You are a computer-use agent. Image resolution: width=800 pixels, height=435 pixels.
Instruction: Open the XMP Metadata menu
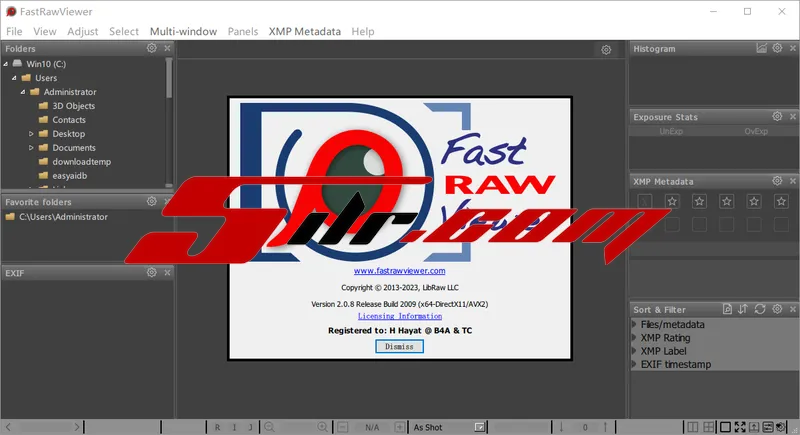pyautogui.click(x=304, y=31)
